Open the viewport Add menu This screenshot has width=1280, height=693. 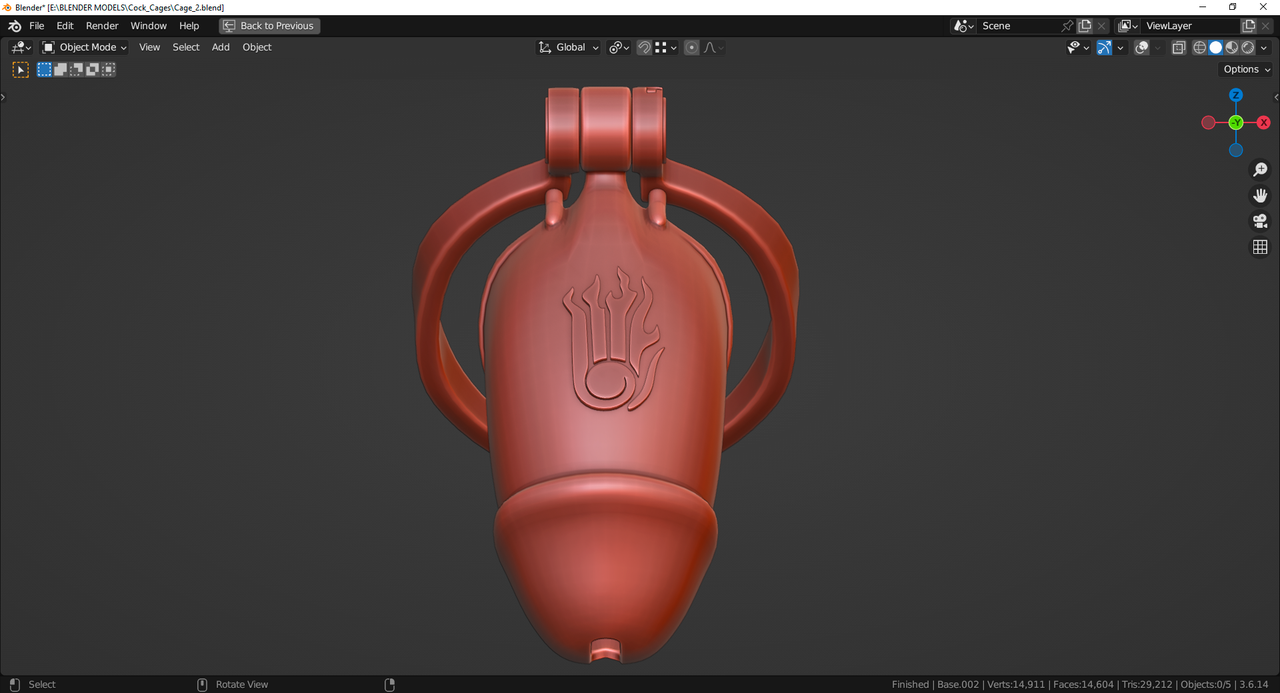[x=221, y=47]
